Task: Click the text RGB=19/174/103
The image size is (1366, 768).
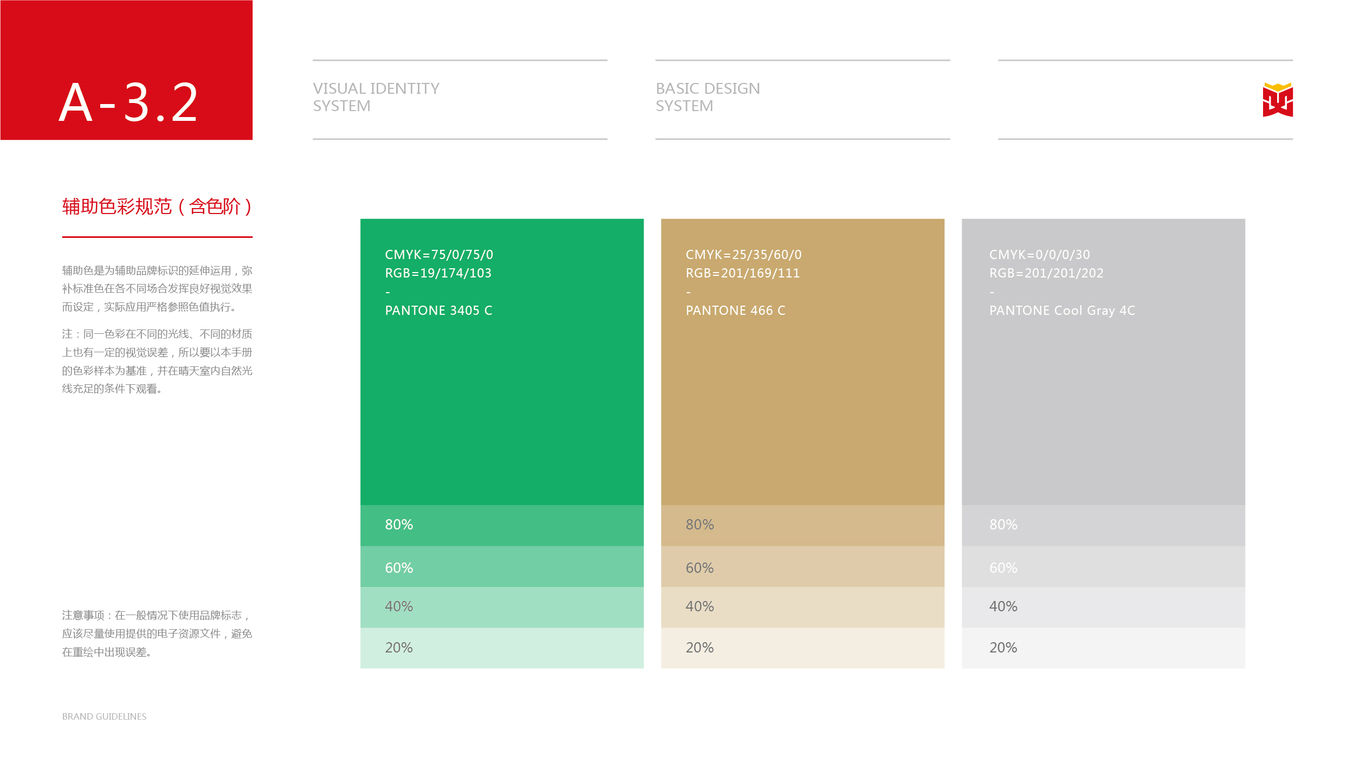Action: [x=438, y=273]
